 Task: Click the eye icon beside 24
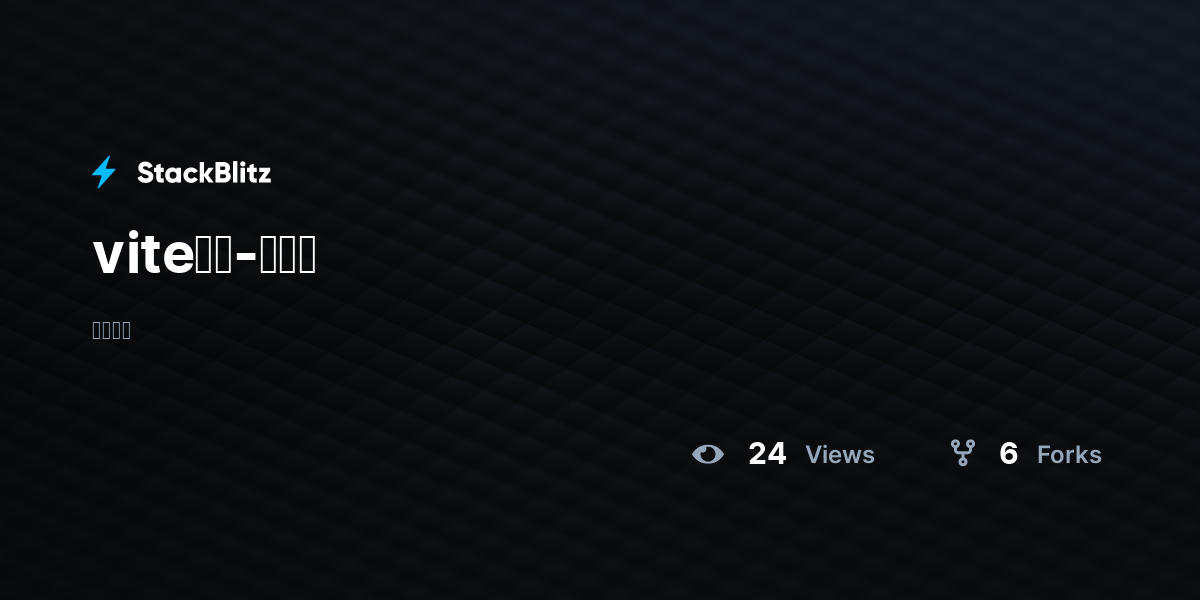click(x=708, y=454)
